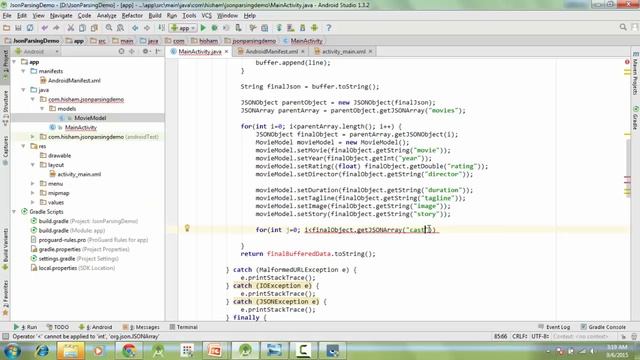The width and height of the screenshot is (640, 360).
Task: Open the VCS menu
Action: [x=207, y=16]
